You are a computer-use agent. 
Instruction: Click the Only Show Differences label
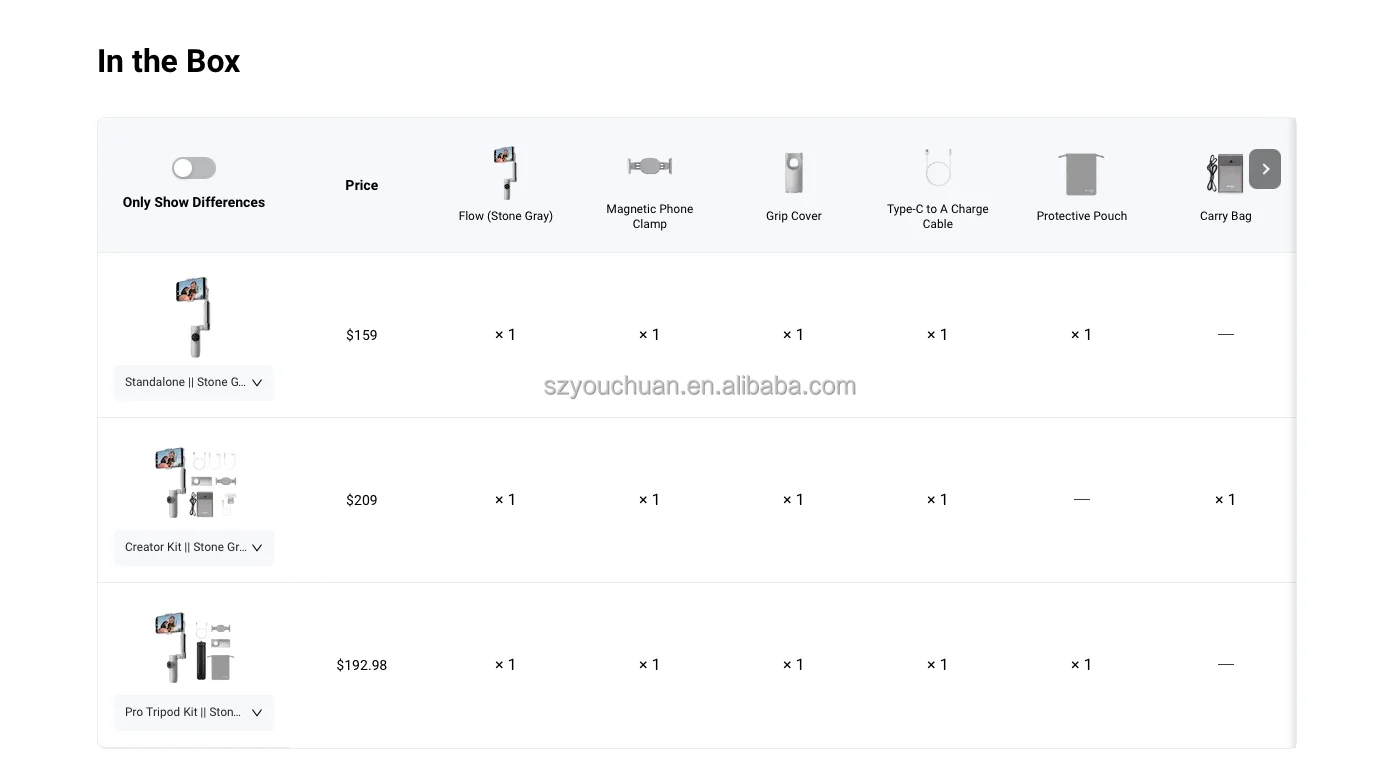click(x=194, y=202)
